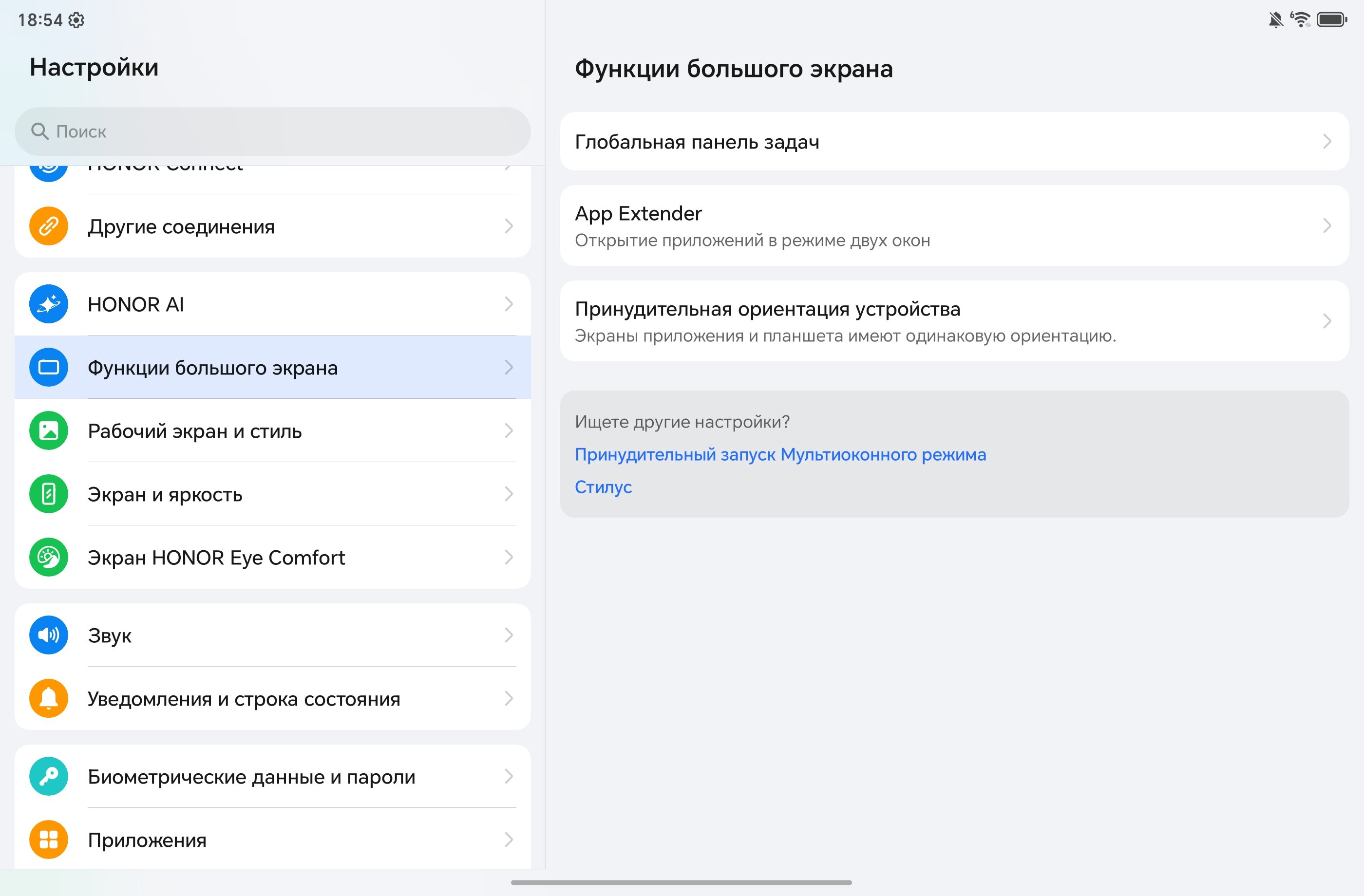
Task: Expand Глобальная панель задач using its chevron
Action: click(1327, 142)
